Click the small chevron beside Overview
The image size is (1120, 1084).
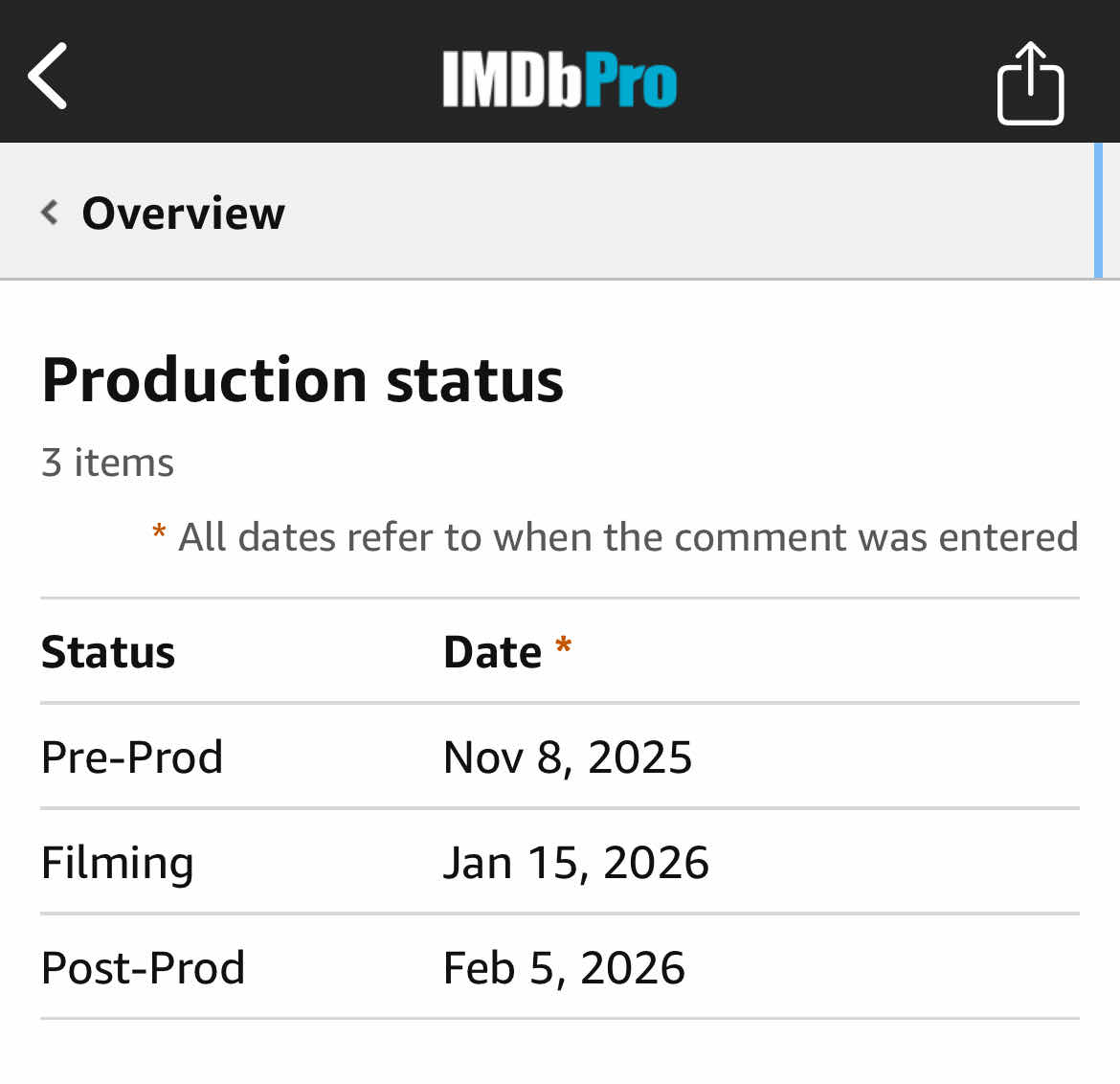pos(50,212)
